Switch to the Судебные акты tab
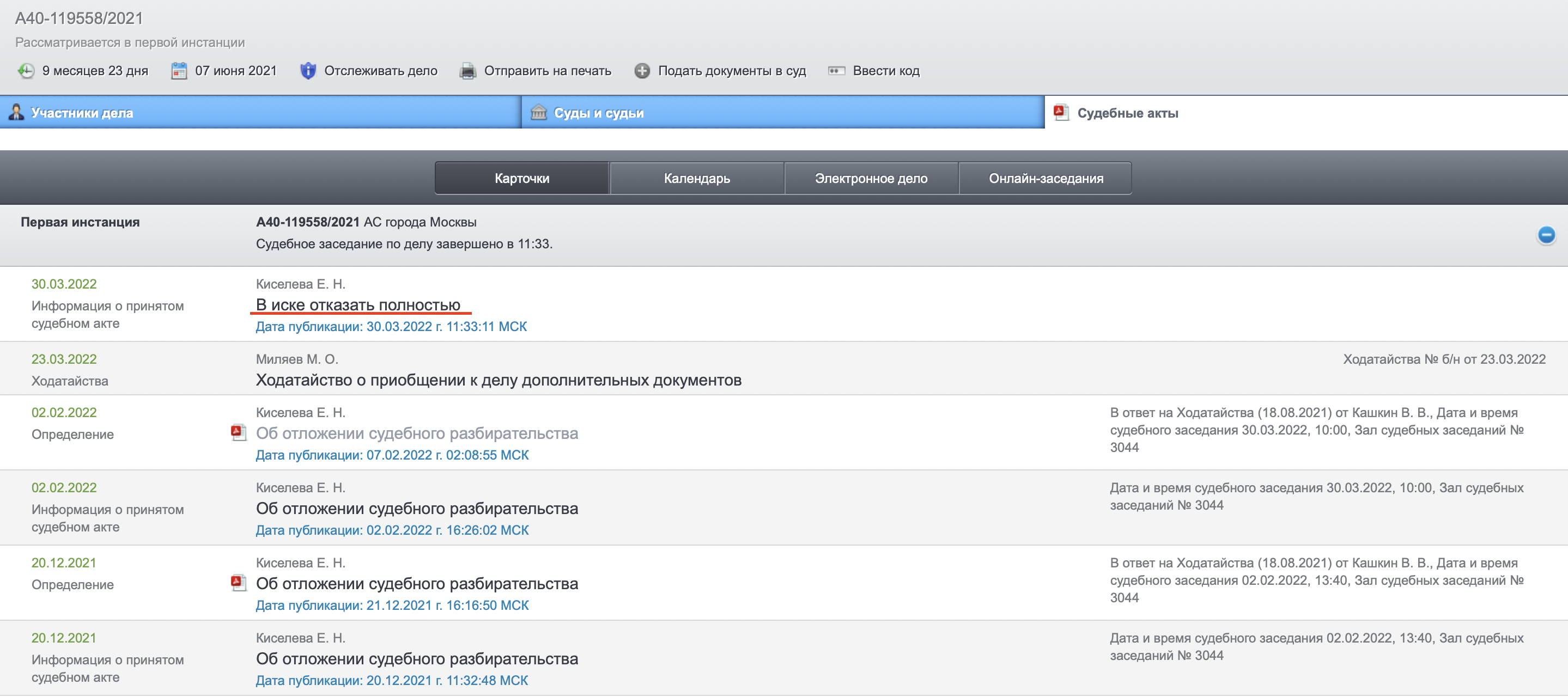This screenshot has width=1568, height=697. (1127, 113)
